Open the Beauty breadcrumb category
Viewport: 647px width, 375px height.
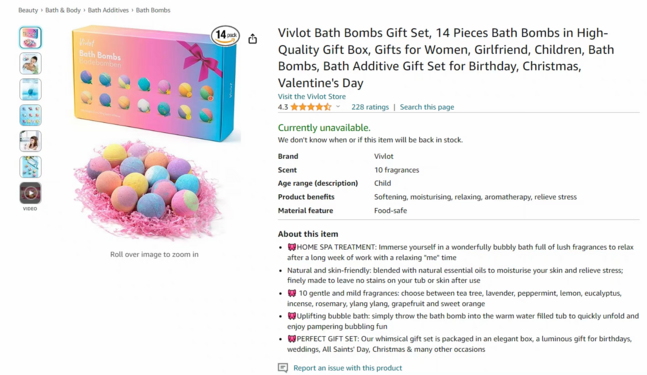tap(28, 10)
